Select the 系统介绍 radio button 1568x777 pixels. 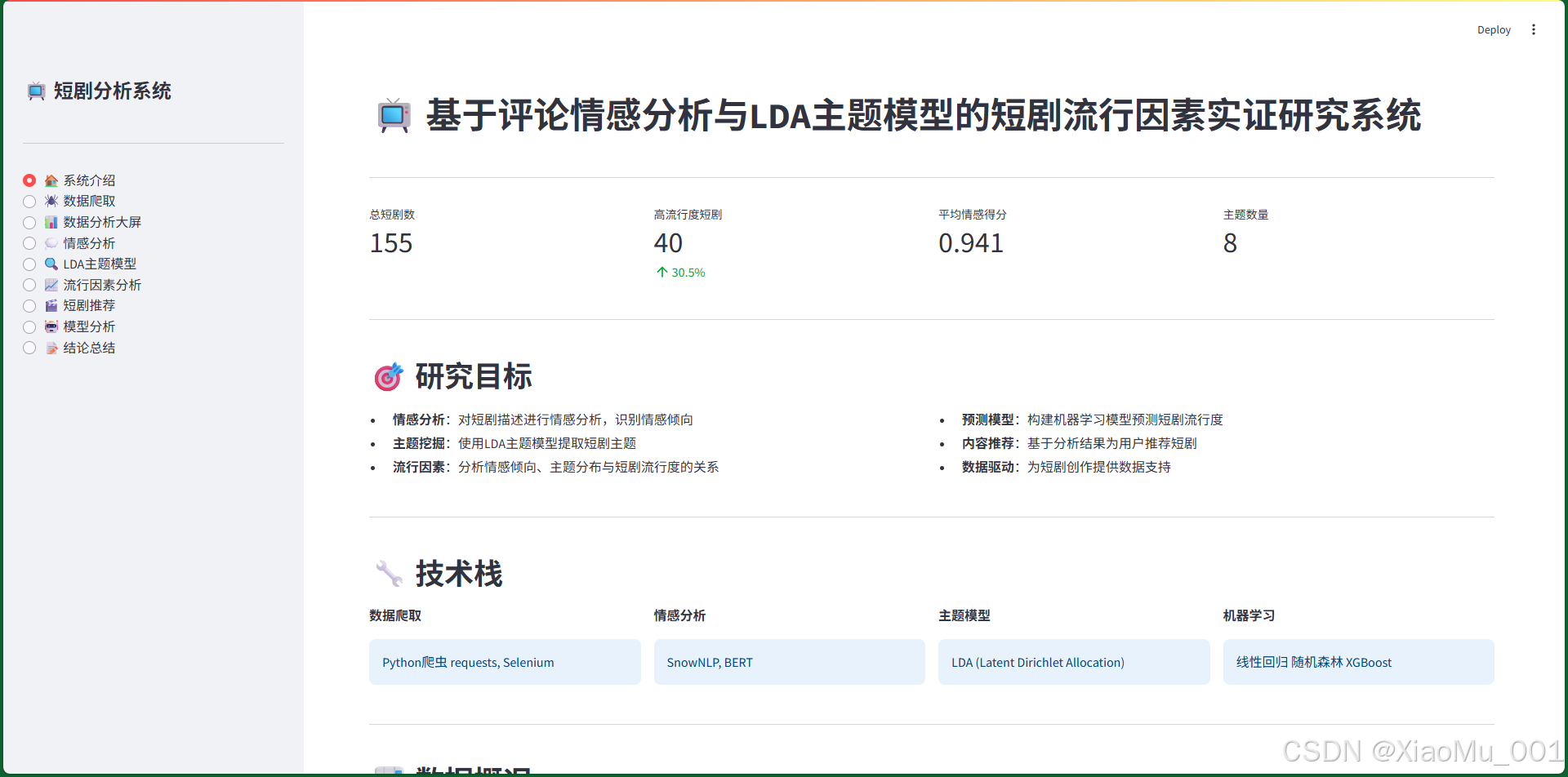[x=29, y=180]
